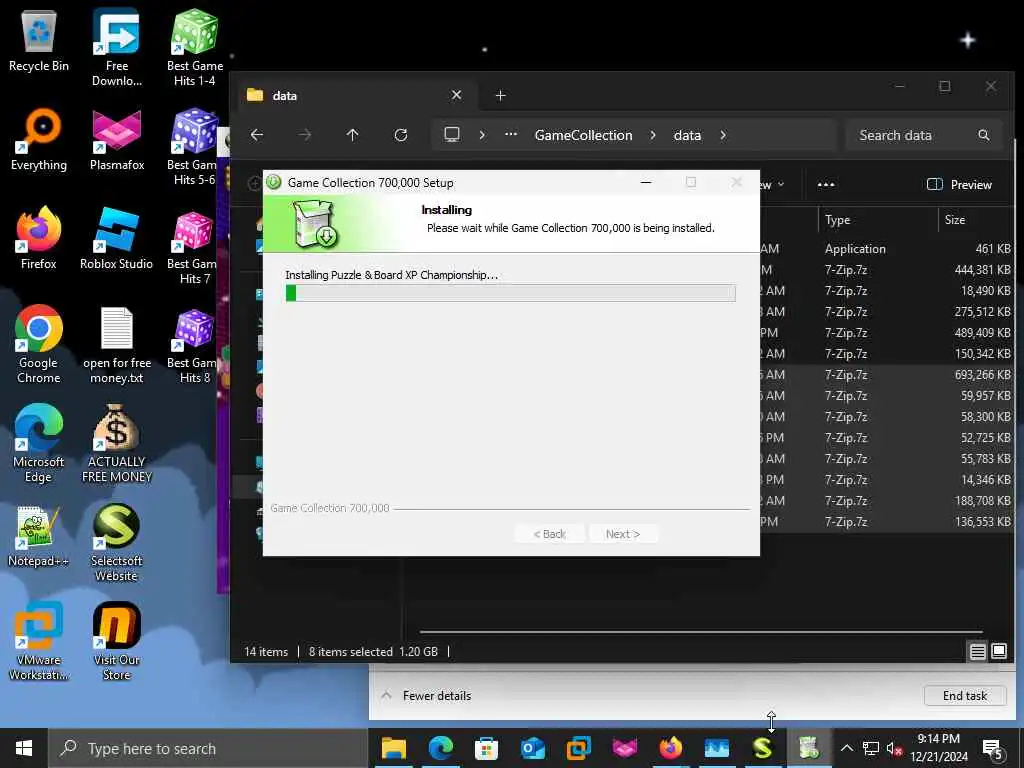Screen dimensions: 1024x768
Task: Open the Recycle Bin desktop icon
Action: [x=39, y=40]
